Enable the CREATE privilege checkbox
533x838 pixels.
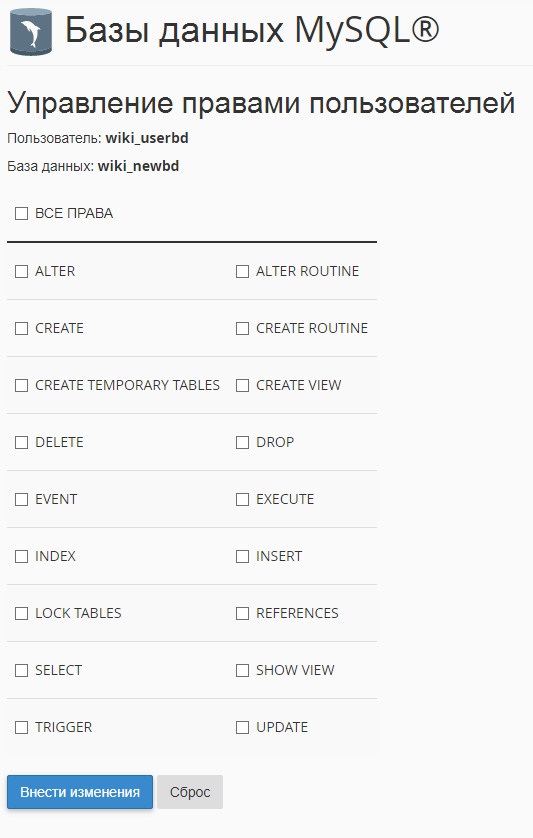click(x=21, y=328)
